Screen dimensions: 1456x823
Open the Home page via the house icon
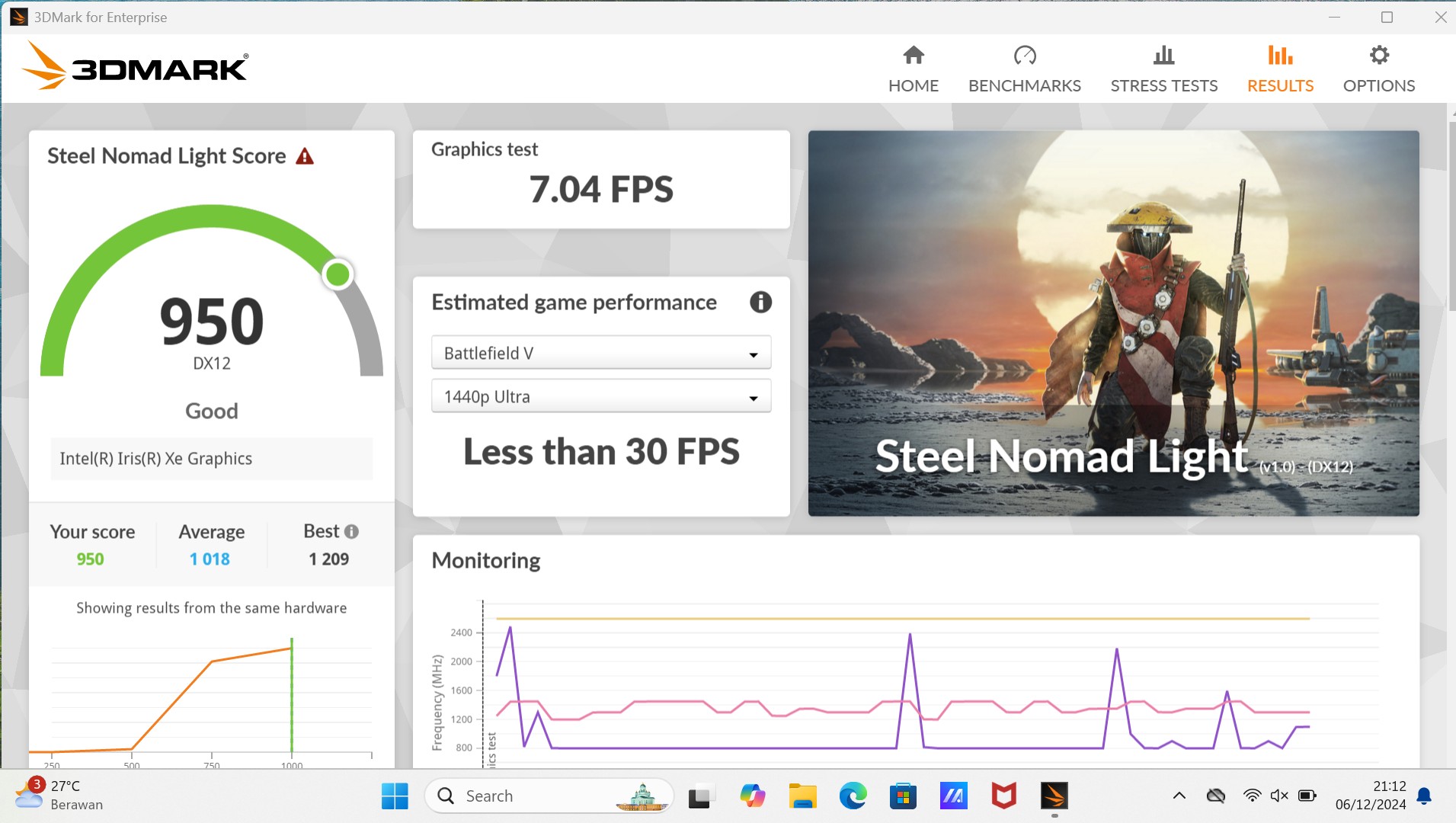(x=913, y=56)
